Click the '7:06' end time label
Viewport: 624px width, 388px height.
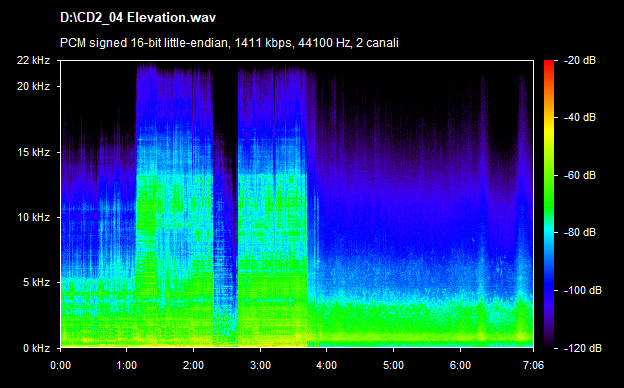[x=533, y=365]
